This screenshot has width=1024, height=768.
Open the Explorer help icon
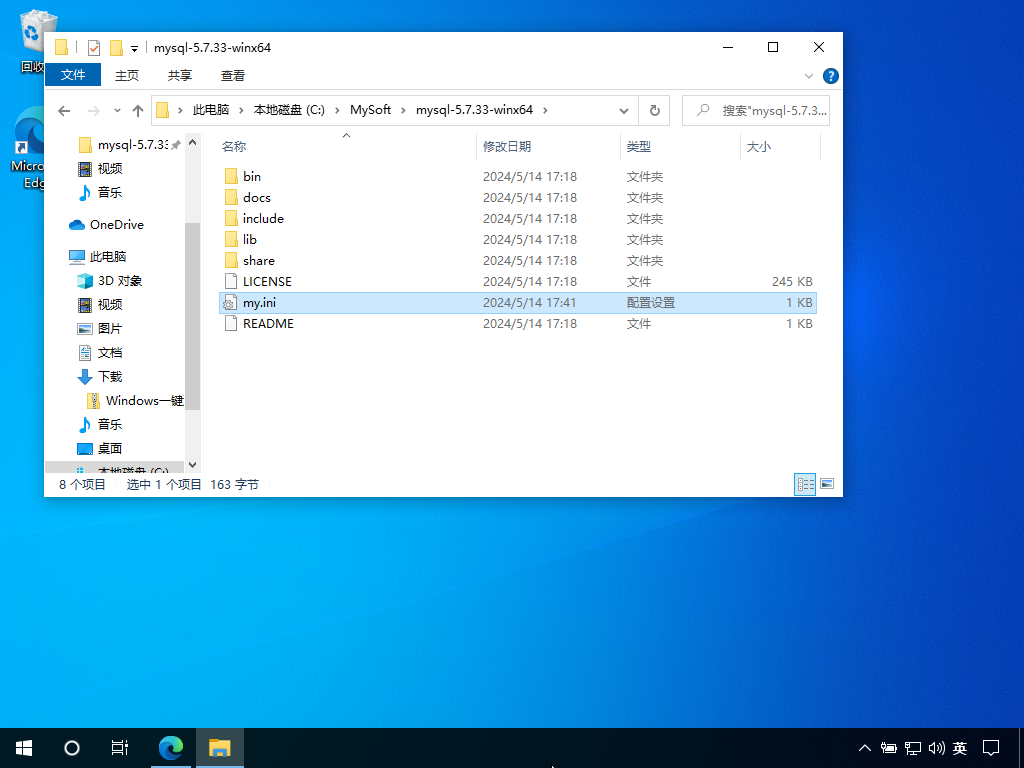(830, 76)
